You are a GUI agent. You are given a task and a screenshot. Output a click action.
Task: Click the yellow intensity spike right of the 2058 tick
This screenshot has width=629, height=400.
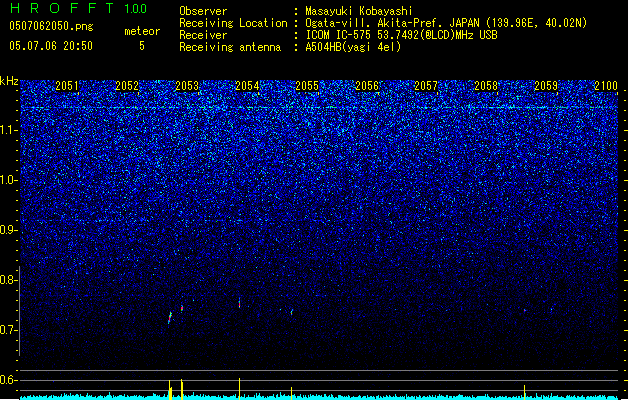coord(524,392)
